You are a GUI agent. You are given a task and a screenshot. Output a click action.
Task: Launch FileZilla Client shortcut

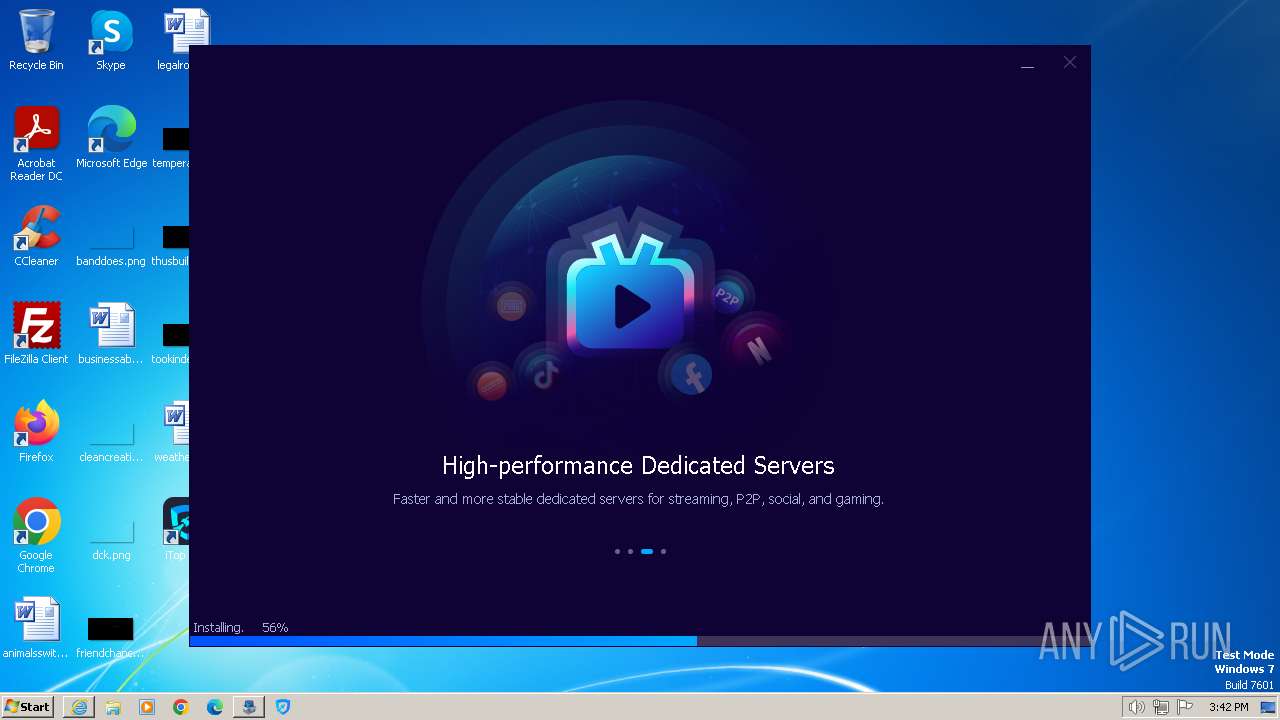[36, 334]
